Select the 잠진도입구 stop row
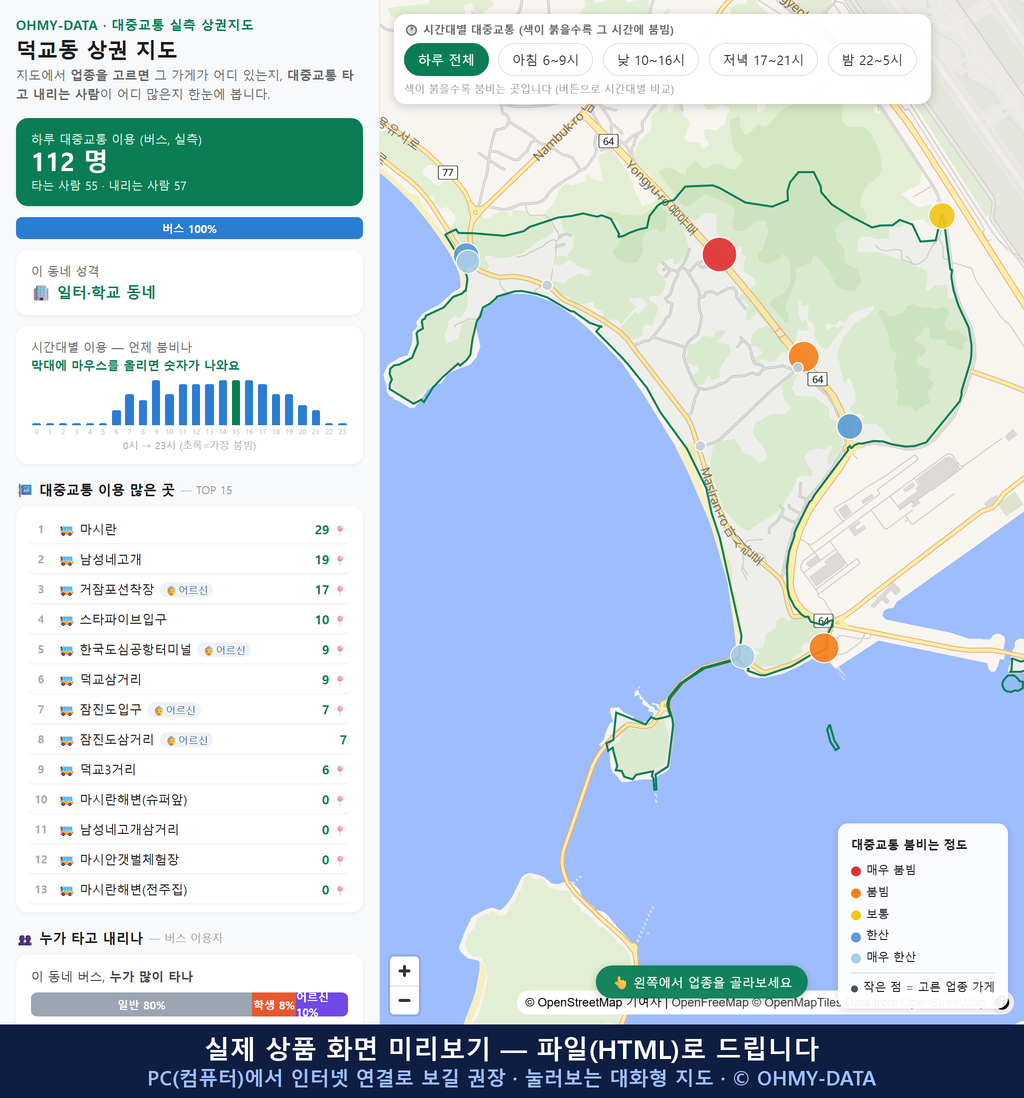Image resolution: width=1024 pixels, height=1098 pixels. click(x=189, y=709)
